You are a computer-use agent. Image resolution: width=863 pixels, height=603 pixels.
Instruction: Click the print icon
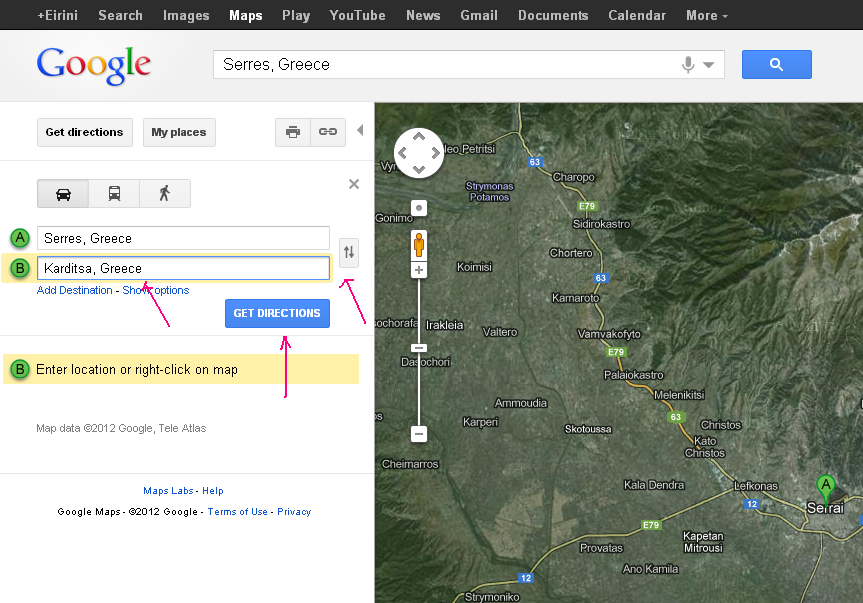[293, 132]
